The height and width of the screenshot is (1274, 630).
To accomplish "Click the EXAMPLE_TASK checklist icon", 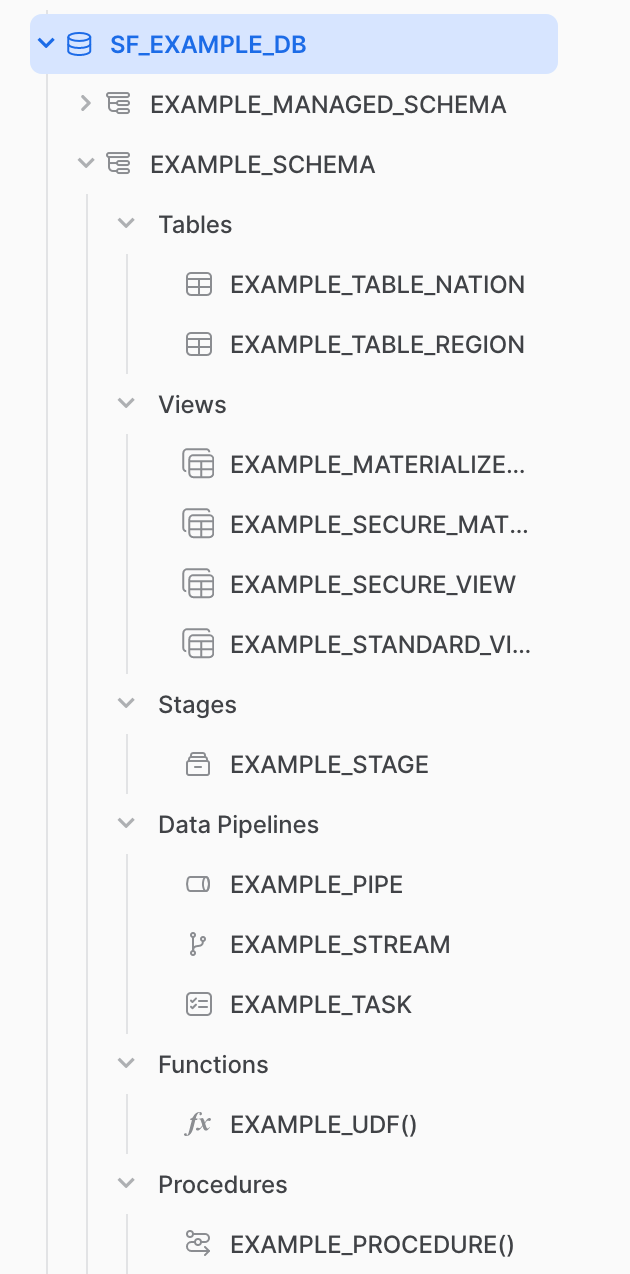I will click(x=199, y=1004).
